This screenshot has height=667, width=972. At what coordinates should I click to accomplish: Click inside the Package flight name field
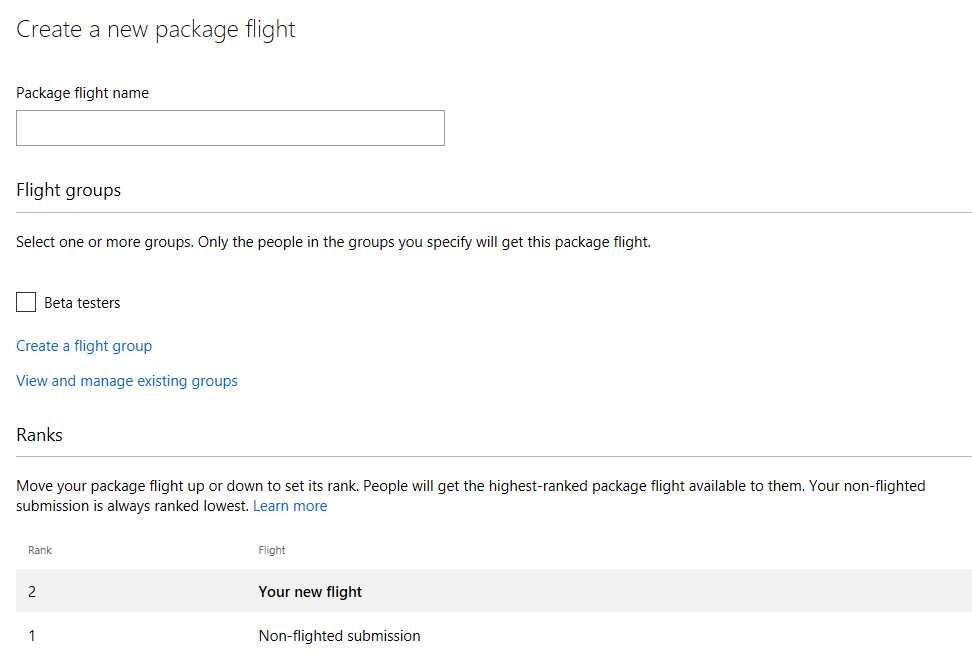pos(230,128)
